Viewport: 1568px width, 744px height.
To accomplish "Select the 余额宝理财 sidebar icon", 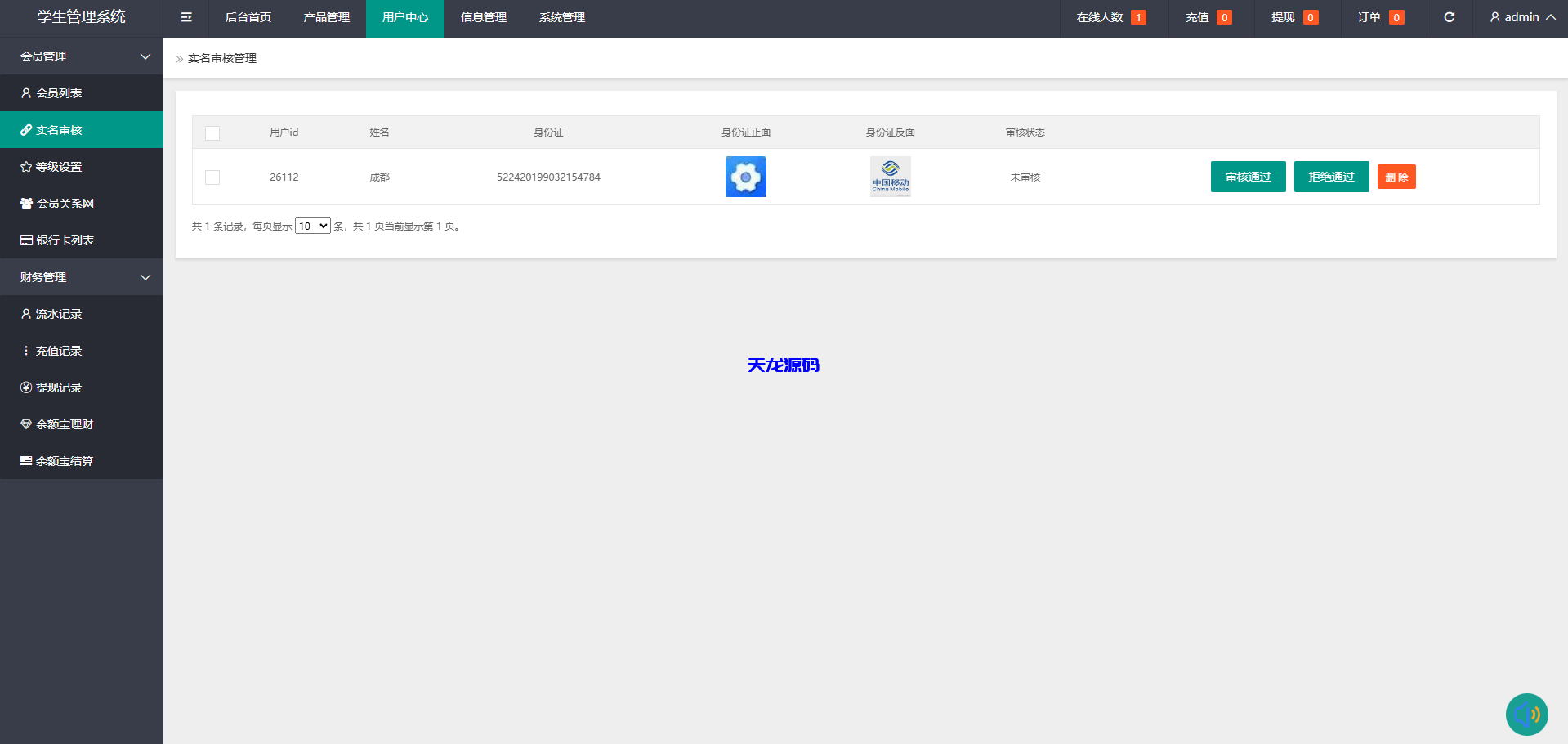I will pos(25,424).
